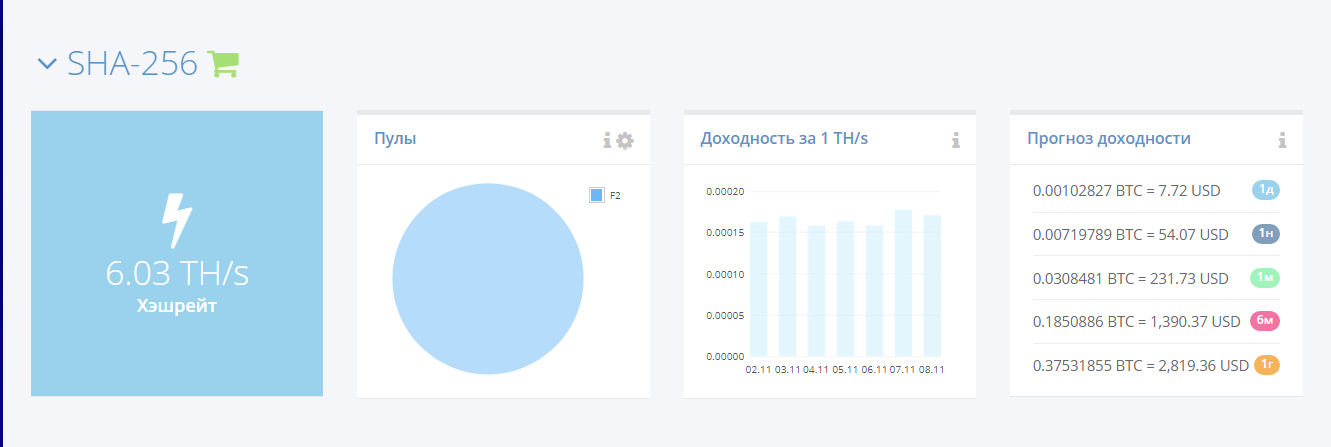Click the 02.11 bar in profitability chart
Viewport: 1331px width, 447px height.
759,289
